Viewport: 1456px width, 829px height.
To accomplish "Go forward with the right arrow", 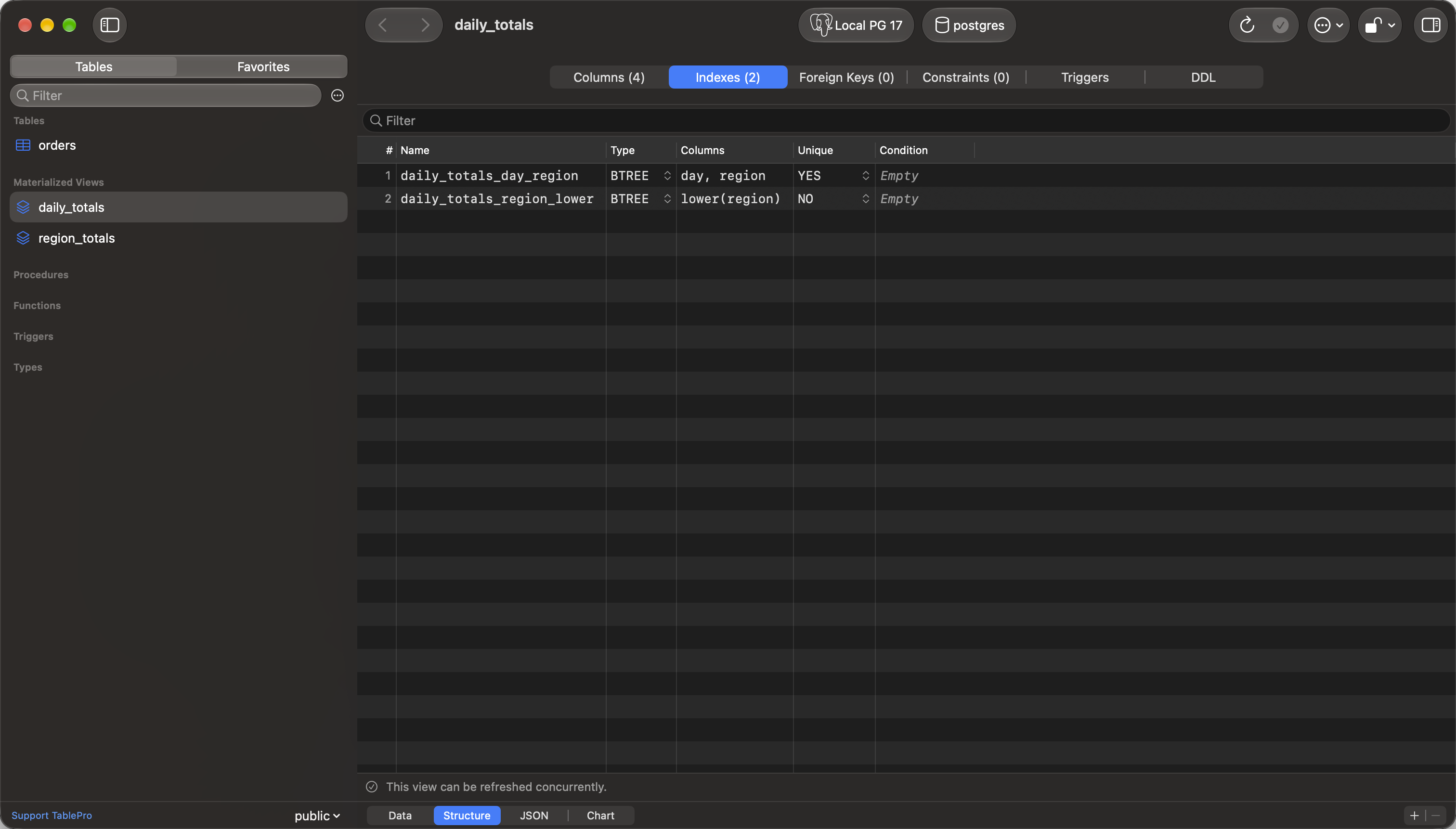I will [425, 25].
